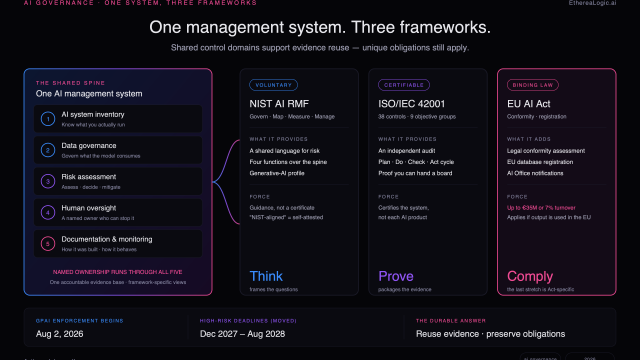Click 'Four functions over the spine' line
This screenshot has width=640, height=360.
pos(288,162)
